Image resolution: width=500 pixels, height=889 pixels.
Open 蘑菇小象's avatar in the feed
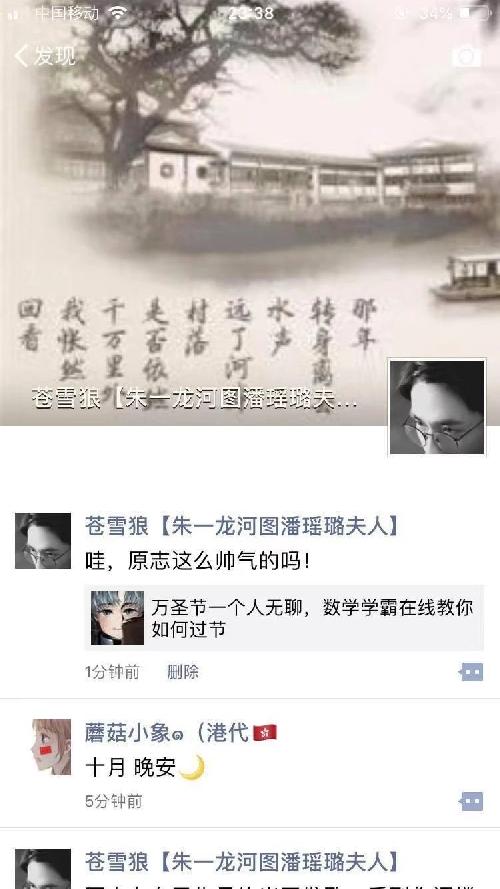[x=52, y=747]
